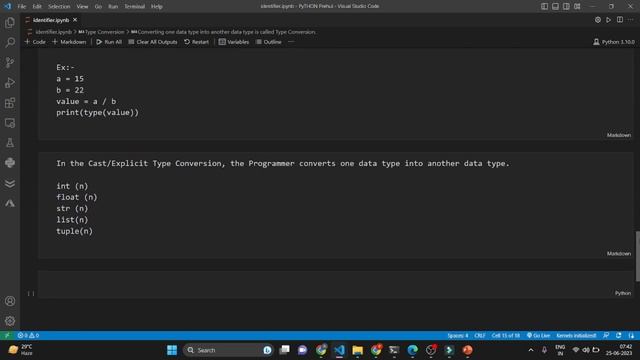Open the notebook Outline

point(269,42)
